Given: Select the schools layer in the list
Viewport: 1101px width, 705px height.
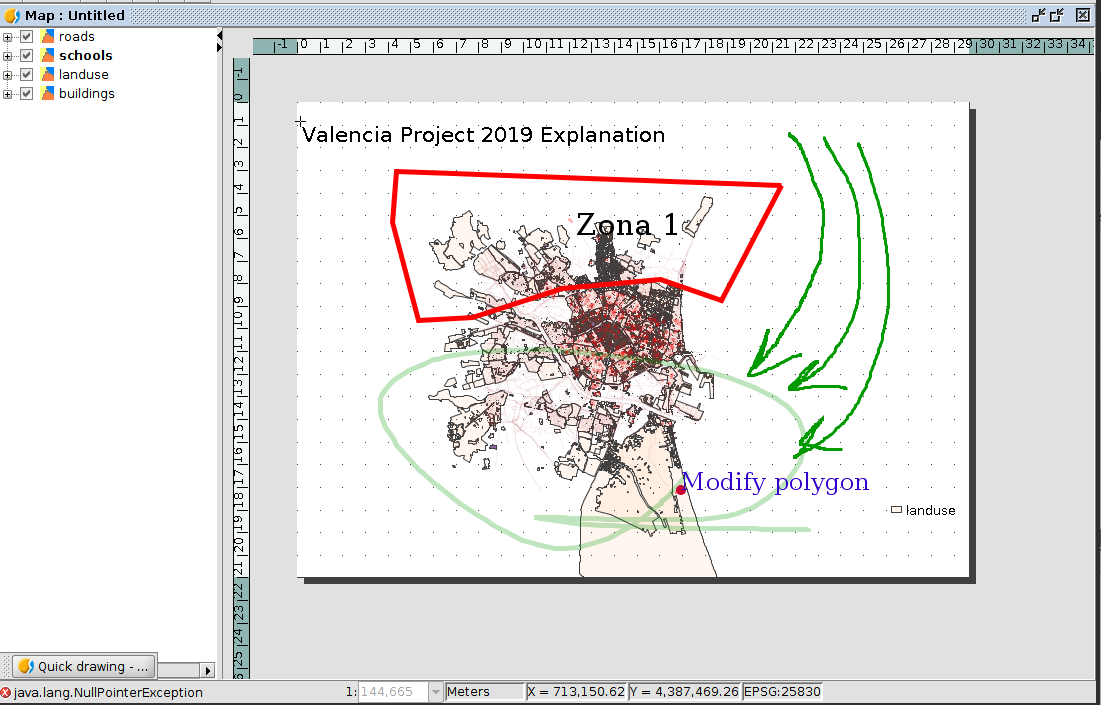Looking at the screenshot, I should point(85,56).
